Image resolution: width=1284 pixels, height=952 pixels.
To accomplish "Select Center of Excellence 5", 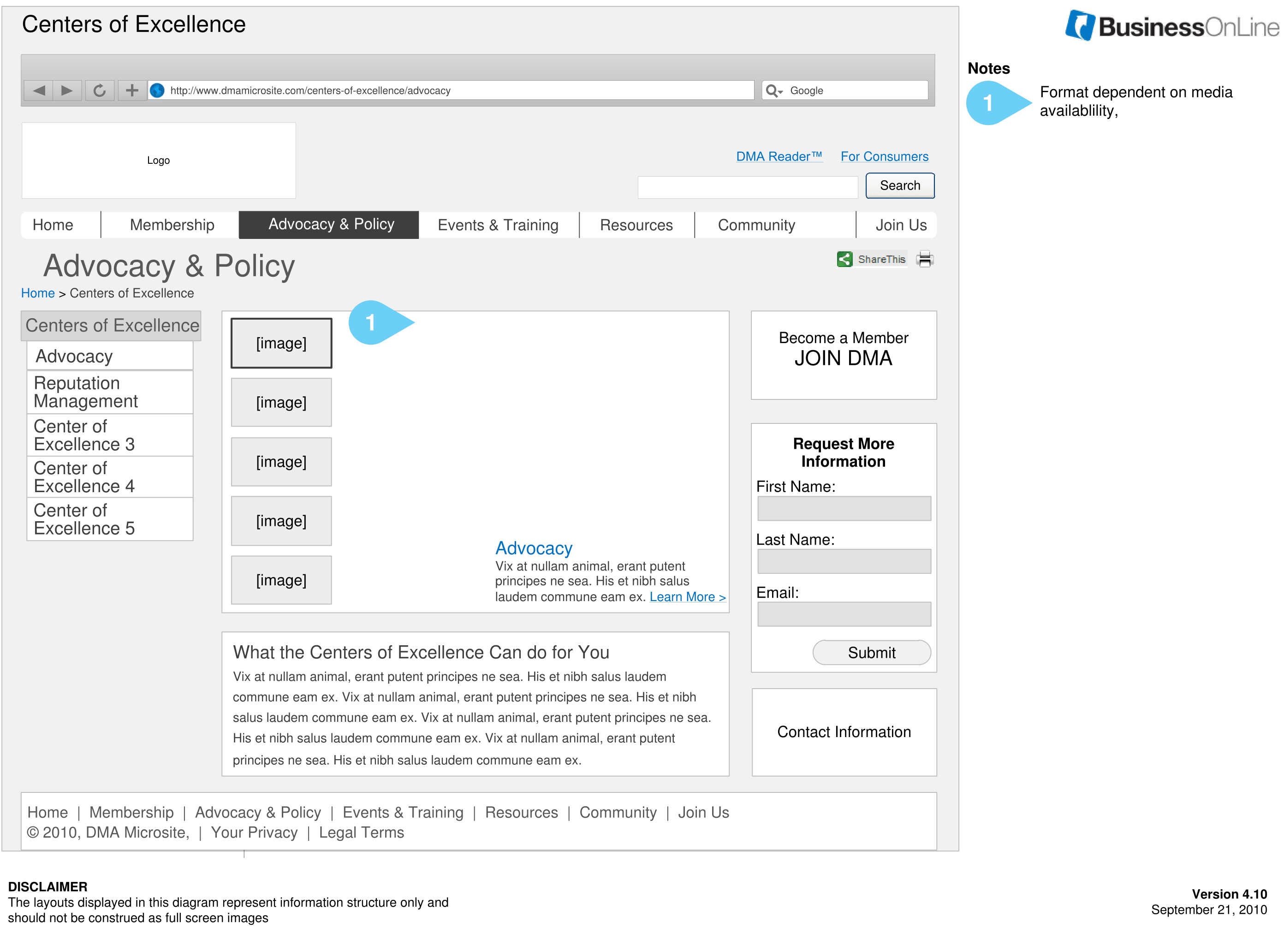I will pos(110,519).
